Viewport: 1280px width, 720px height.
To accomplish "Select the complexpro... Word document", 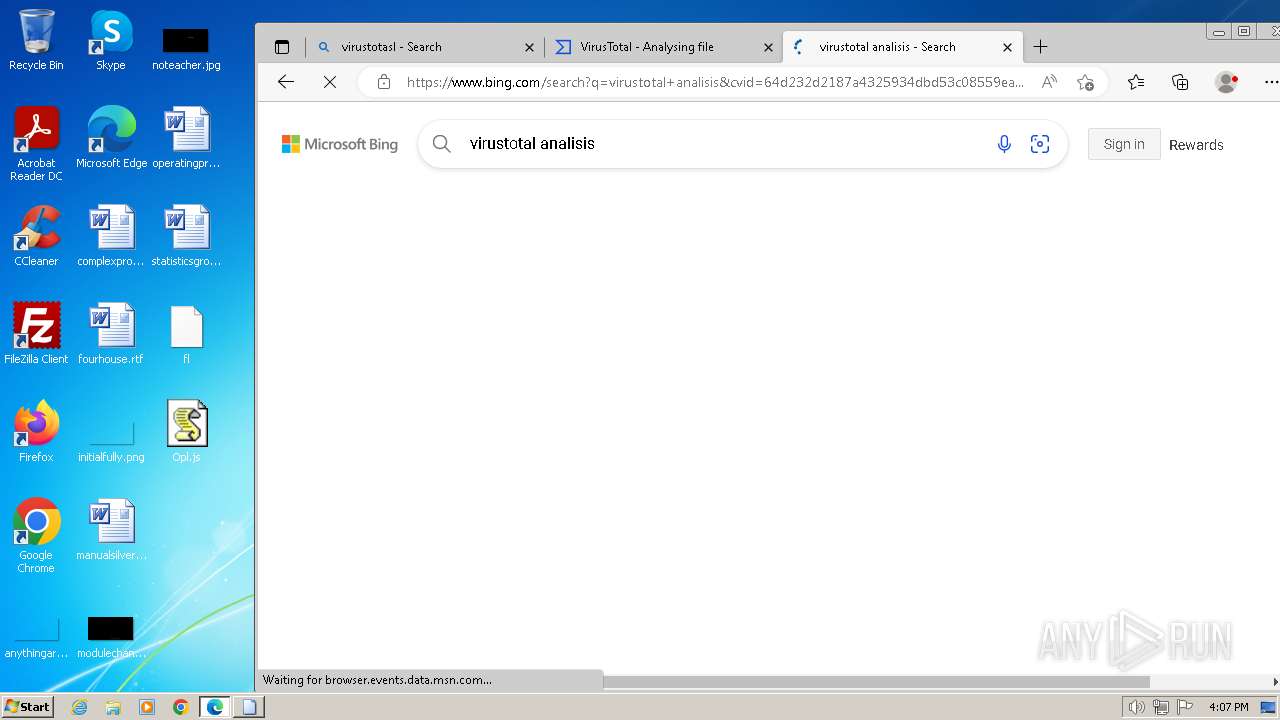I will coord(111,236).
